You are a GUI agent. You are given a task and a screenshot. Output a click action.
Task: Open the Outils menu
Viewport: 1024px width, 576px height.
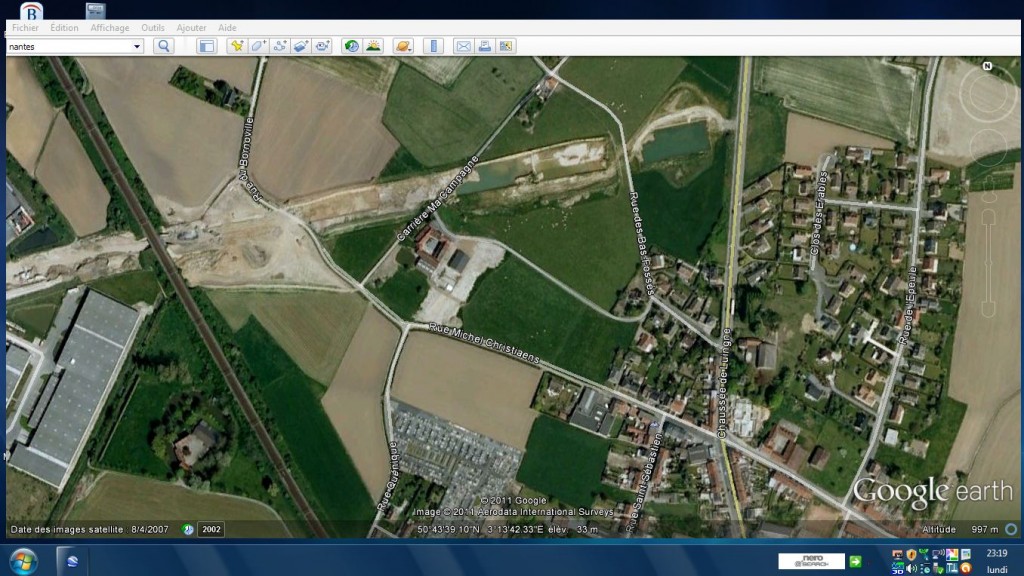click(x=153, y=28)
